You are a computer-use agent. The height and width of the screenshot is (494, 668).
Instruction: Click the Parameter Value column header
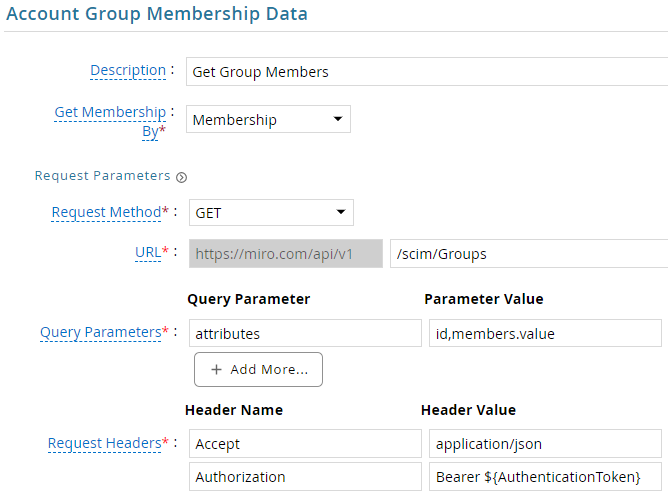tap(484, 299)
